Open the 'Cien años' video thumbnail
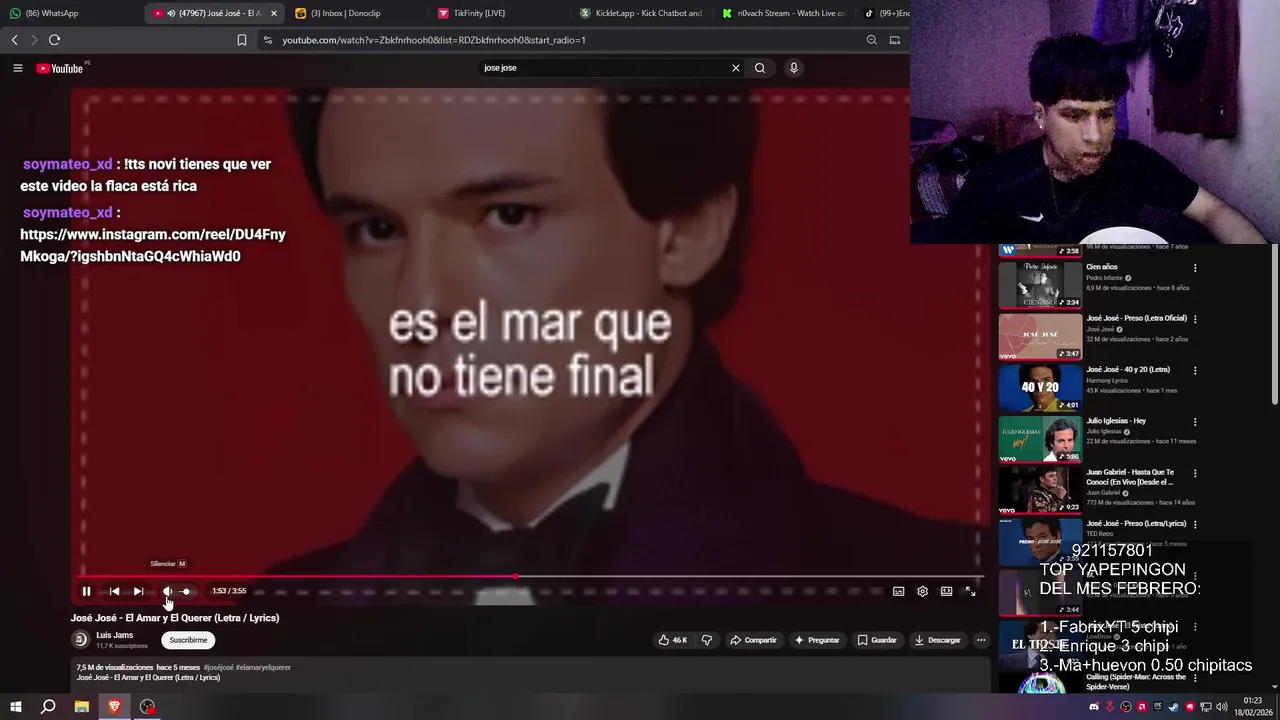Viewport: 1280px width, 720px height. coord(1040,285)
